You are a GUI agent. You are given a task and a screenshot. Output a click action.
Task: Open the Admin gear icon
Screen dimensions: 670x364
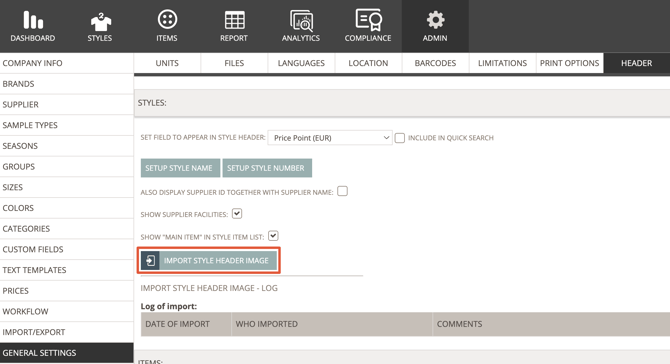(435, 20)
